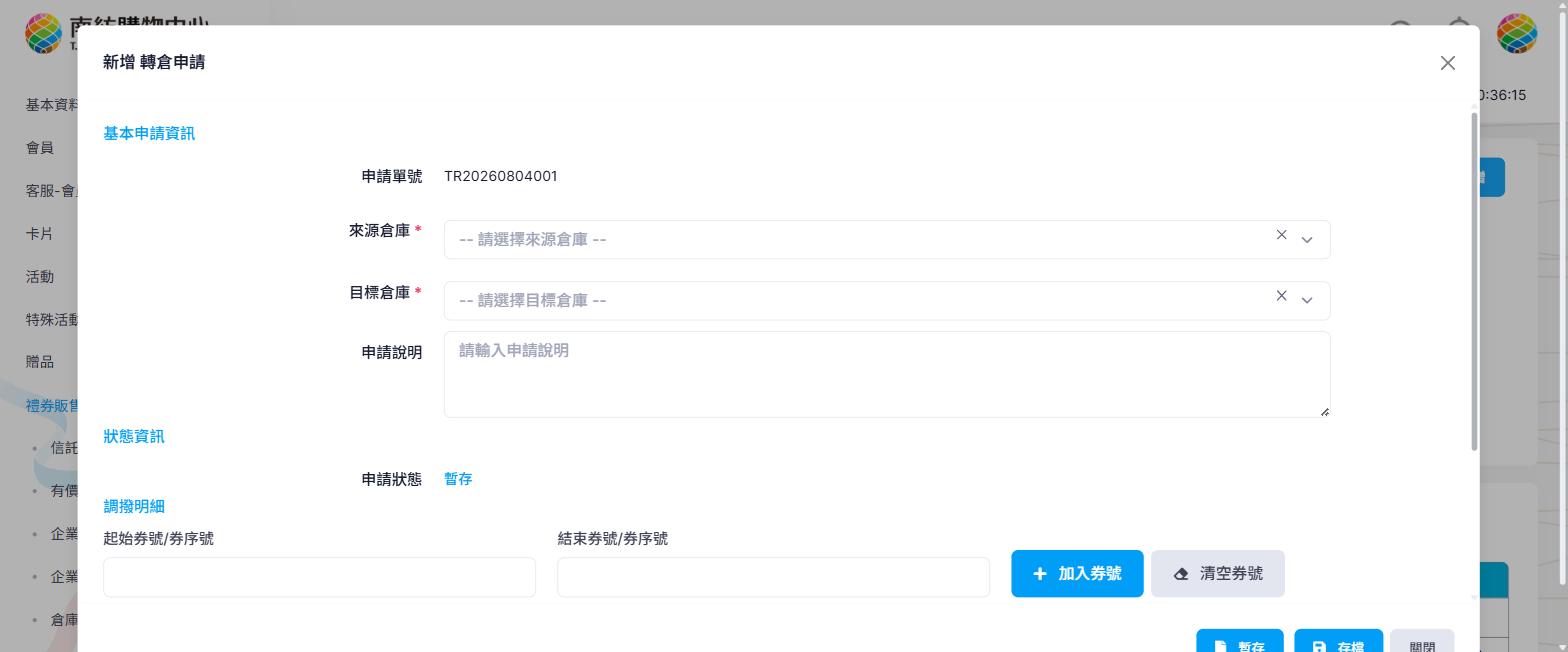Expand the 目標倉庫 dropdown arrow
The image size is (1568, 652).
coord(1306,301)
